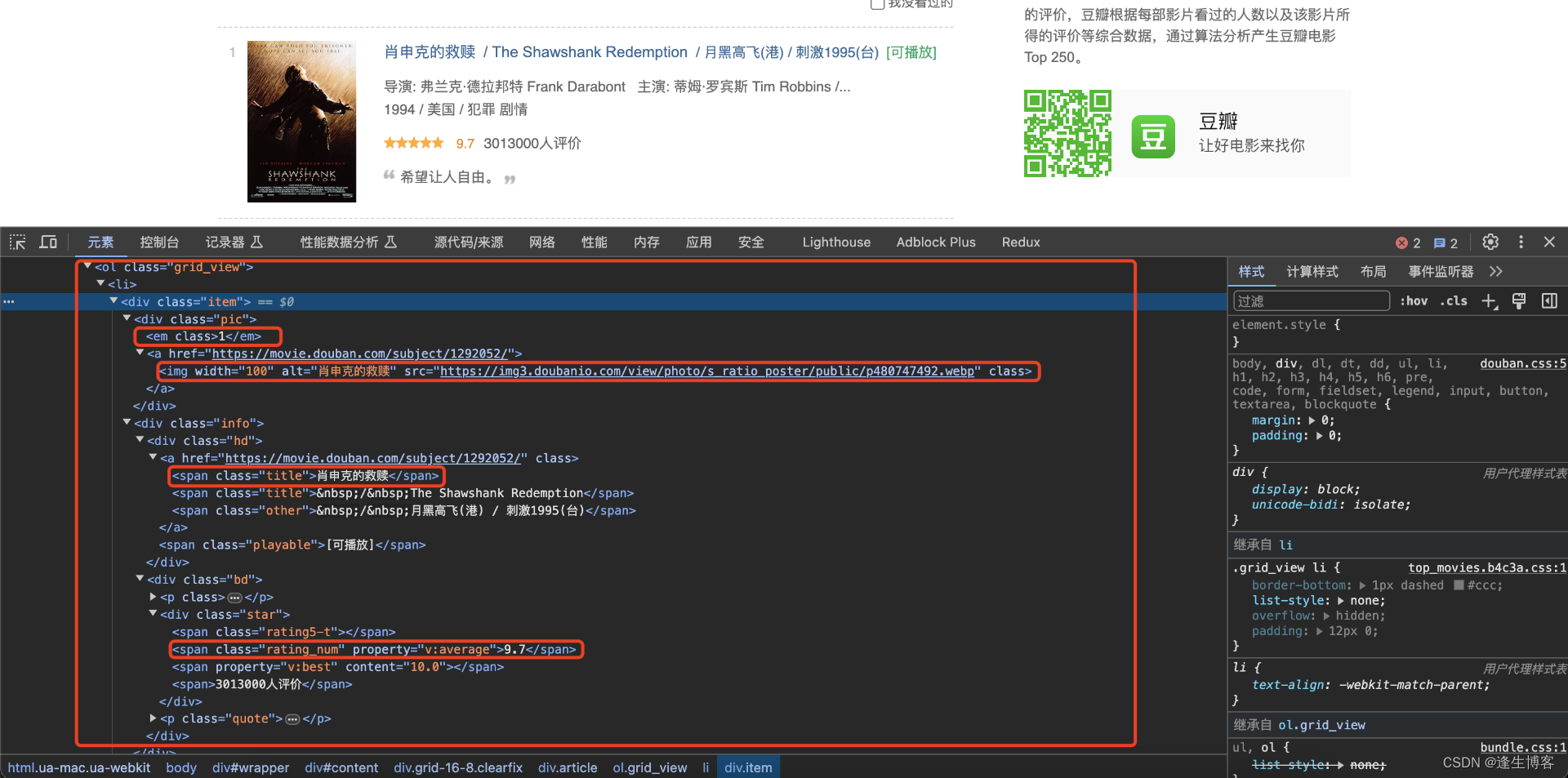Click the Douban QR code image
This screenshot has width=1568, height=778.
click(x=1067, y=133)
